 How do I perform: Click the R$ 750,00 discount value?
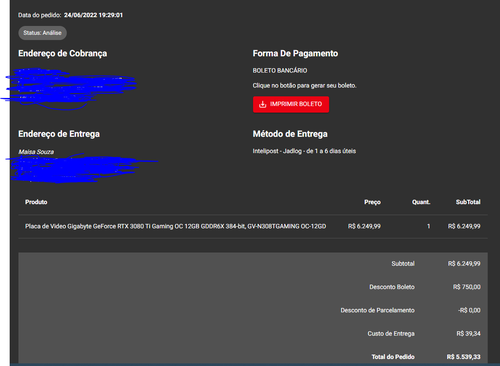point(467,287)
